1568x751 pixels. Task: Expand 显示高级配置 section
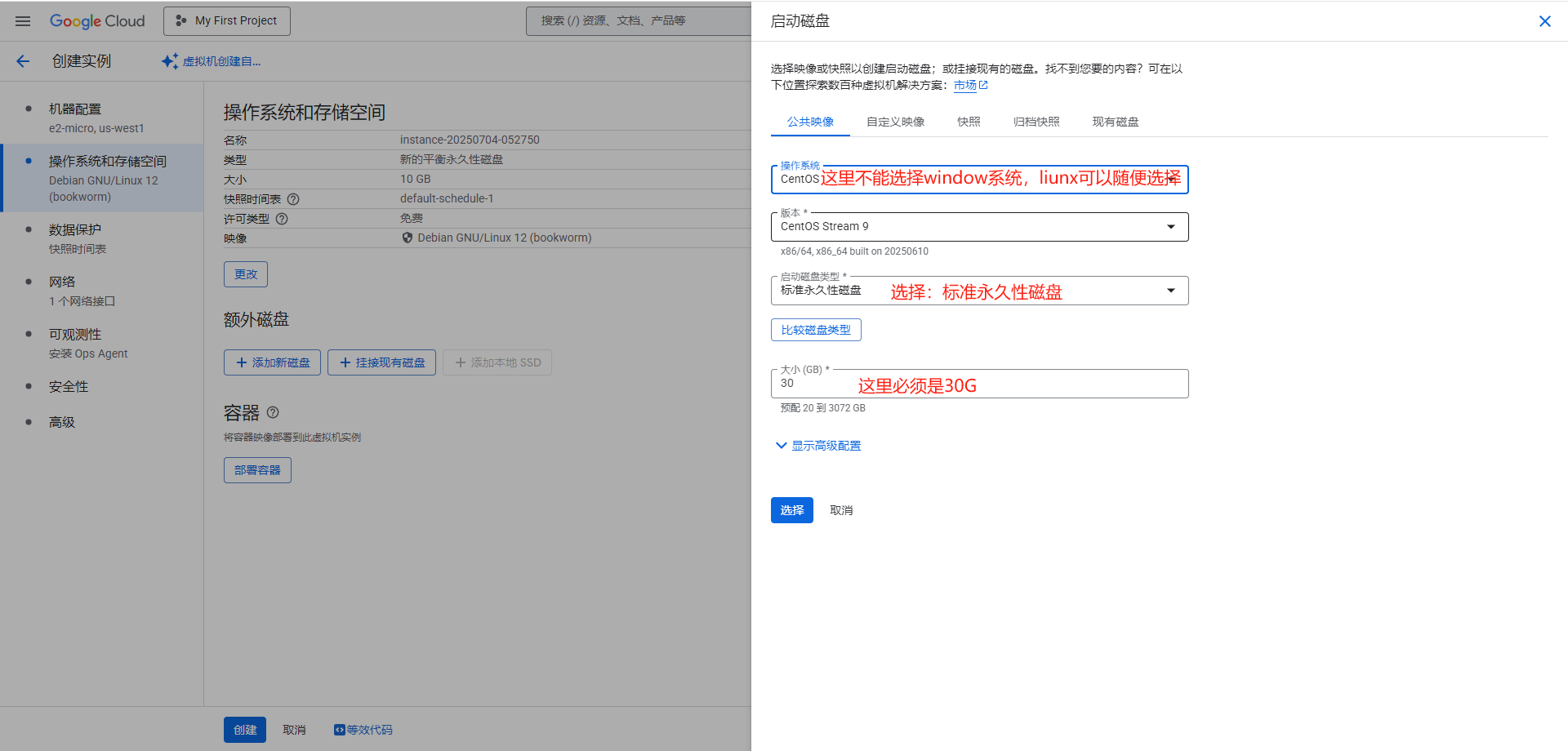818,446
